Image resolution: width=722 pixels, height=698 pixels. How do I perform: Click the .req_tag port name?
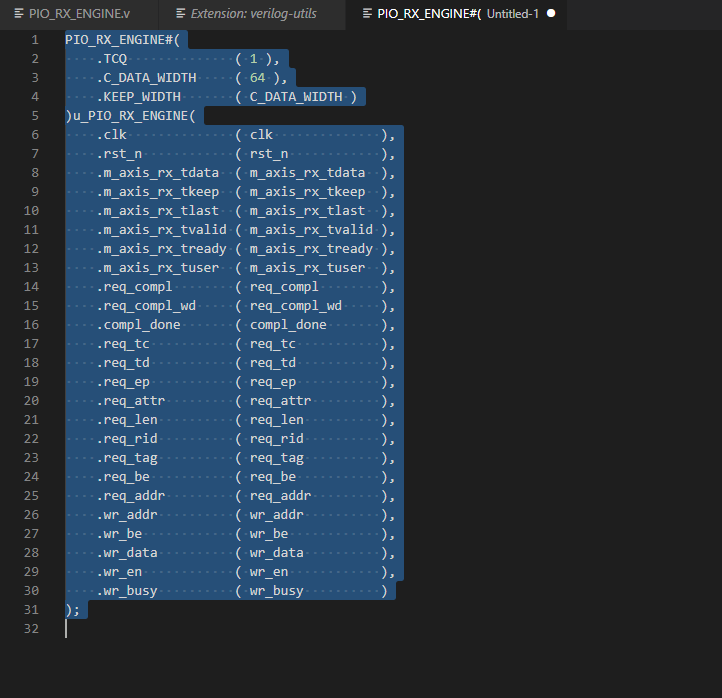[127, 458]
